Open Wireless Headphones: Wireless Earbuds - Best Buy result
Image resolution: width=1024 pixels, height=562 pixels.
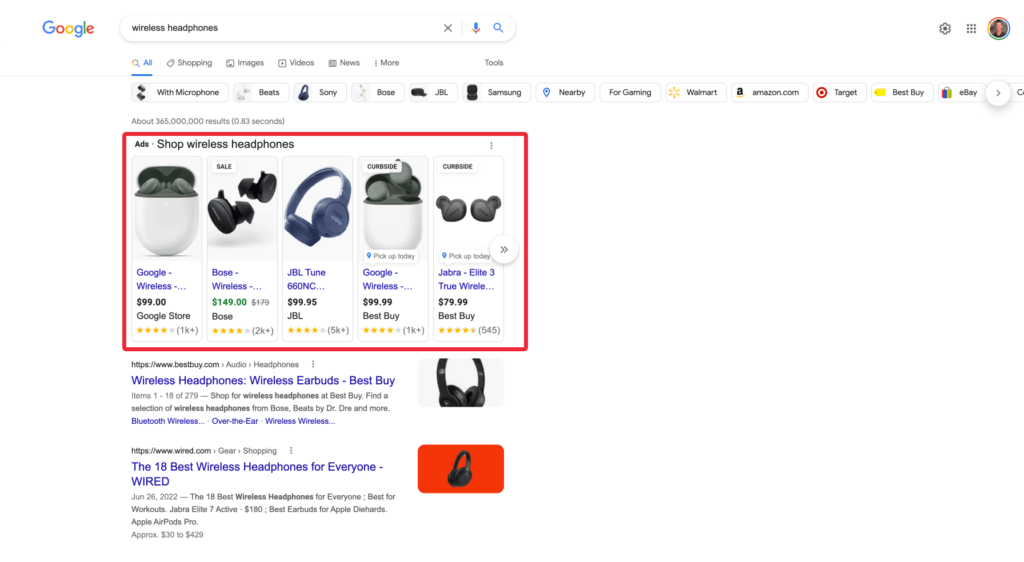tap(263, 381)
